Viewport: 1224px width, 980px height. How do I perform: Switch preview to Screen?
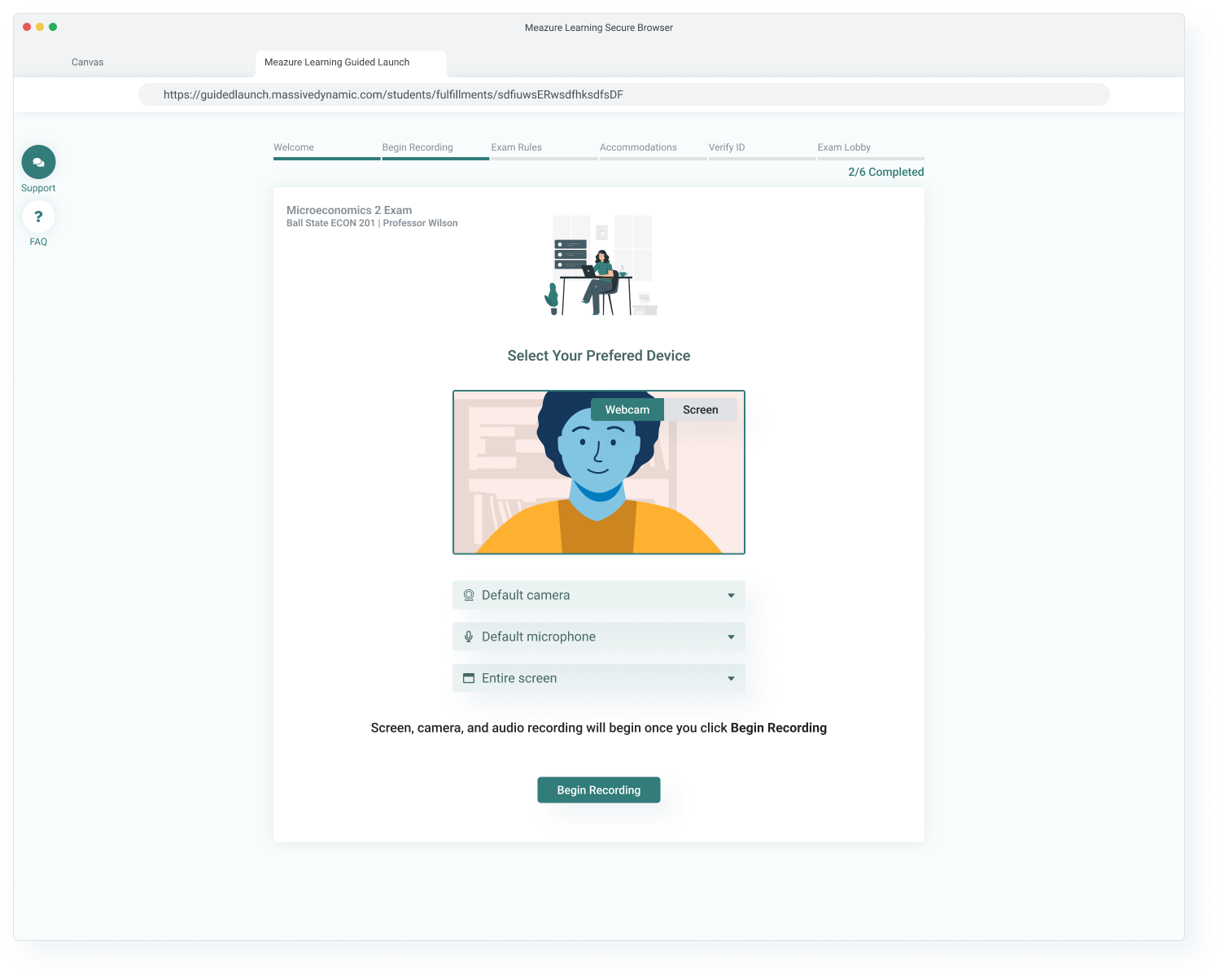pyautogui.click(x=700, y=409)
